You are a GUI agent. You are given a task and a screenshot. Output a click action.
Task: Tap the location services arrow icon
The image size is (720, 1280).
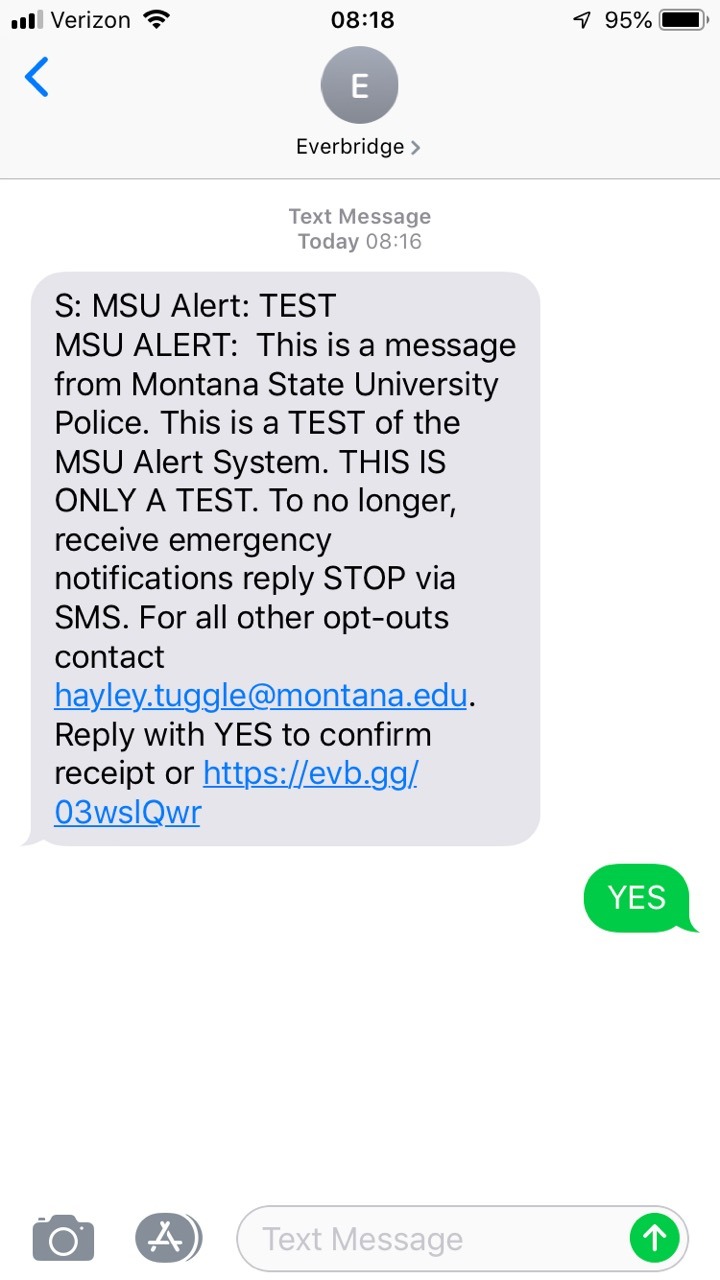click(x=582, y=20)
